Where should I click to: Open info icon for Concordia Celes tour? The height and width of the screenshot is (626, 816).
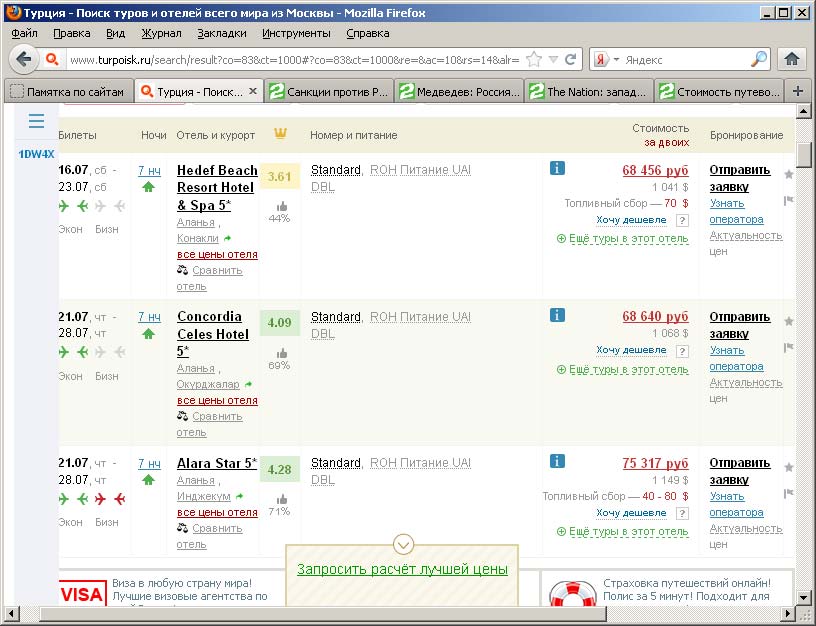557,315
